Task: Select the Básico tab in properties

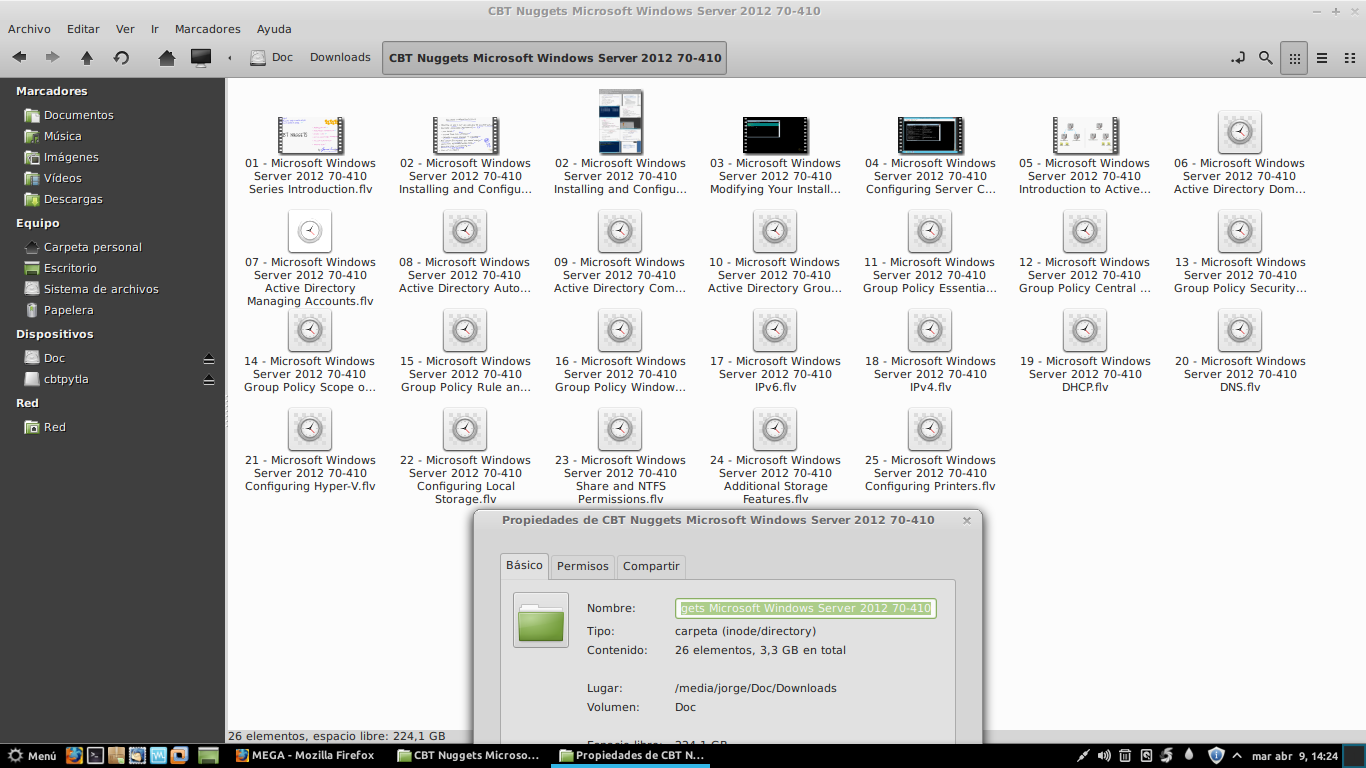Action: tap(524, 565)
